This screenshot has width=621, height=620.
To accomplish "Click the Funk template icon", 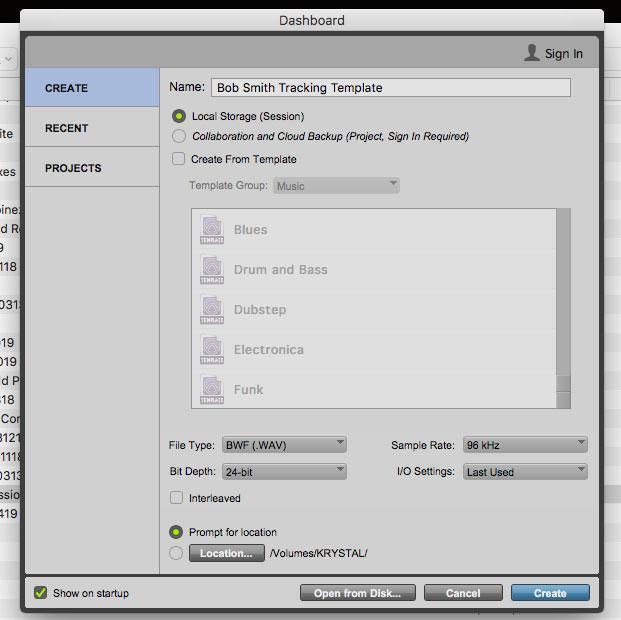I will coord(211,389).
